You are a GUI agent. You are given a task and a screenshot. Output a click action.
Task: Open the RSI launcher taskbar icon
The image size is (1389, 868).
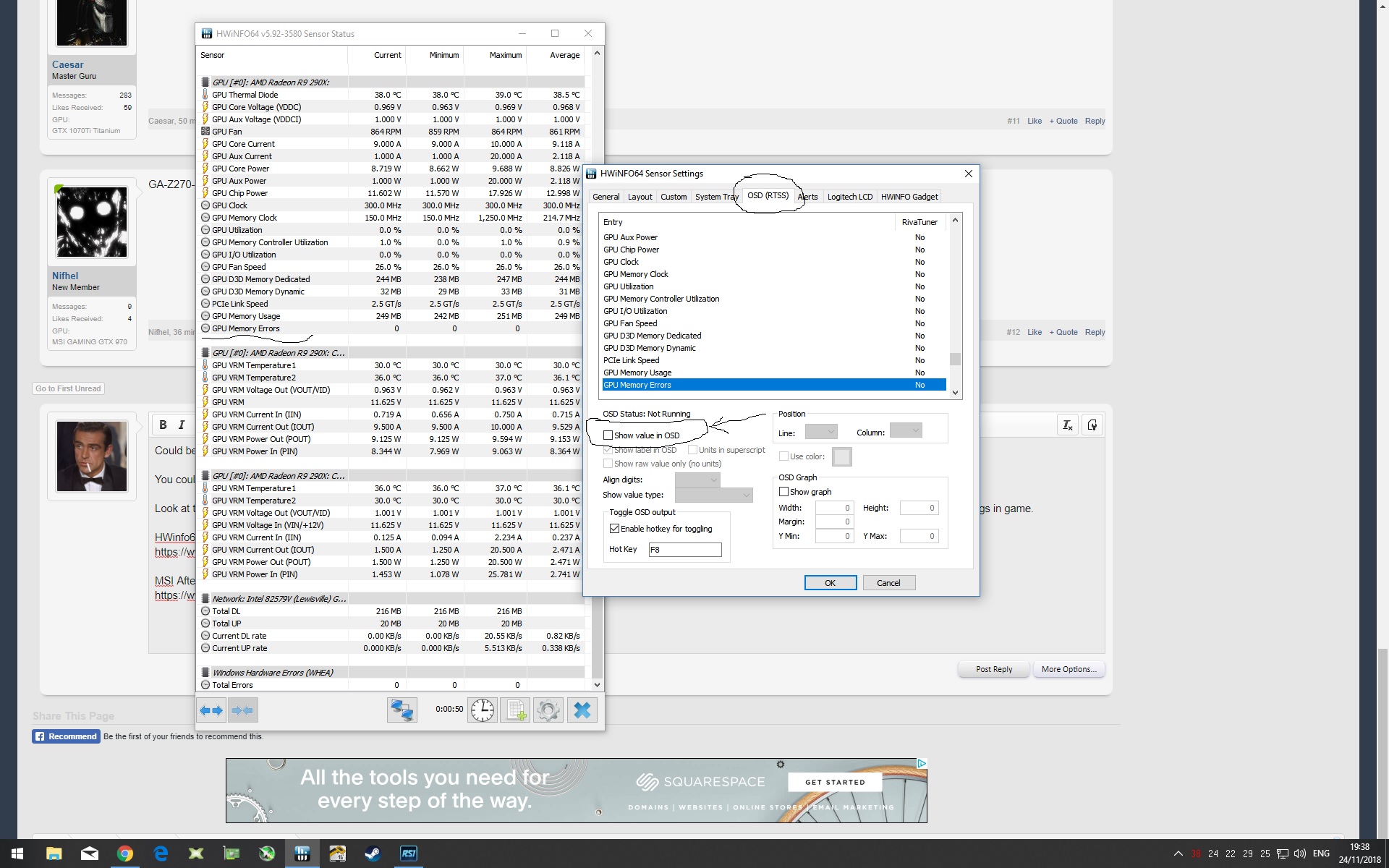409,854
